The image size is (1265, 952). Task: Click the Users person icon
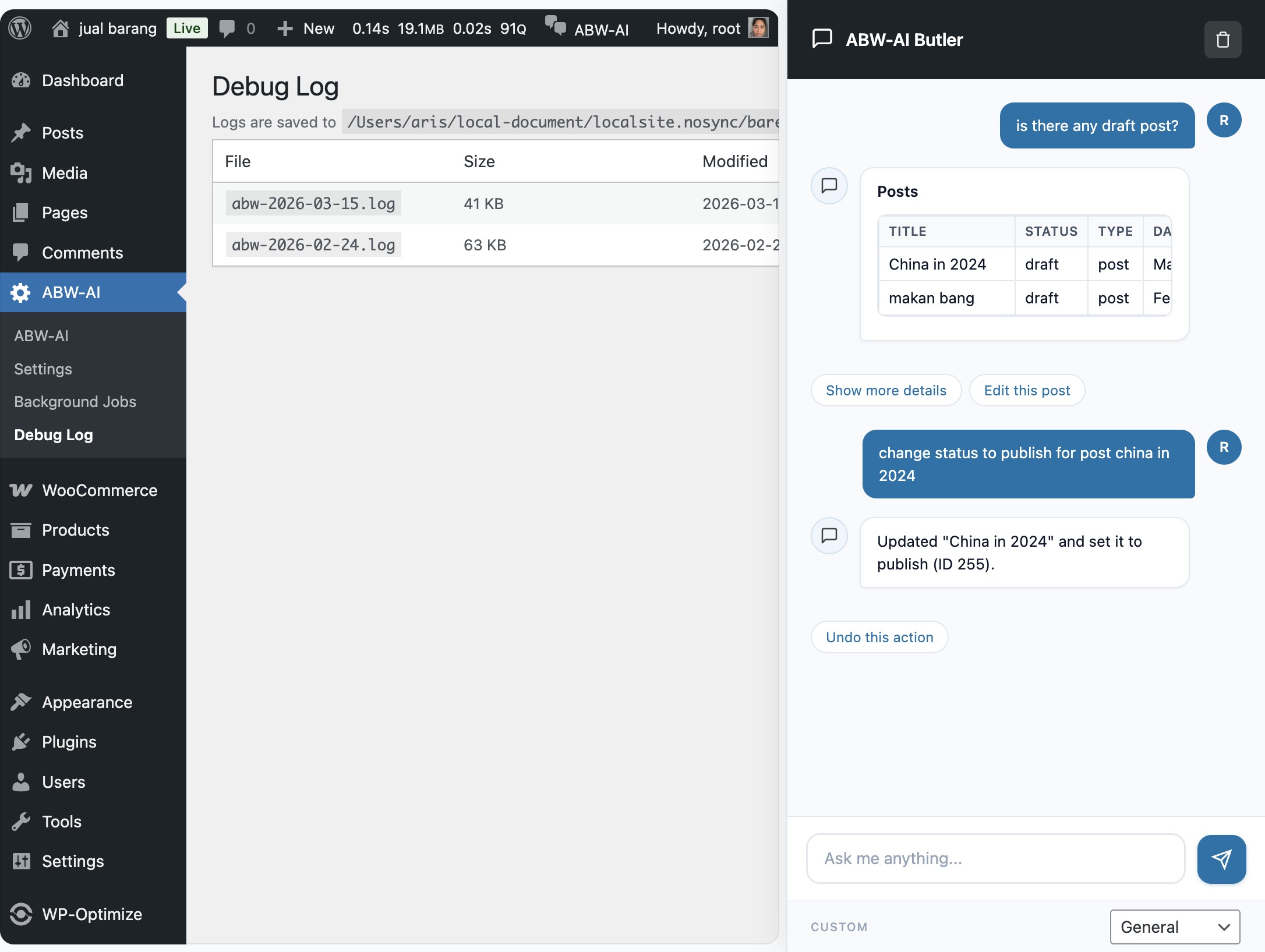[x=21, y=782]
